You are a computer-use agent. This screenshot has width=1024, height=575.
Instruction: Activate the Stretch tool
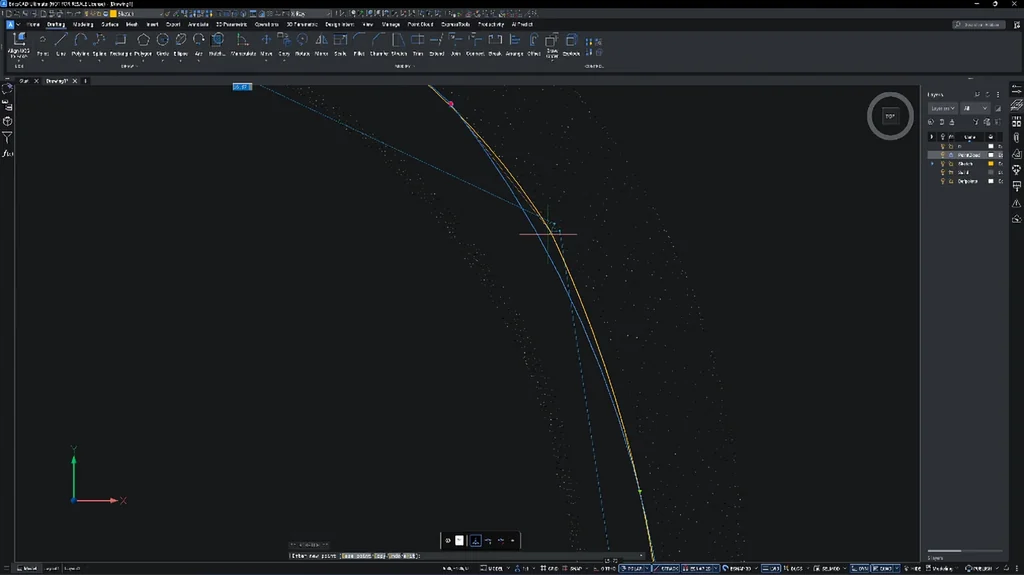(x=398, y=44)
